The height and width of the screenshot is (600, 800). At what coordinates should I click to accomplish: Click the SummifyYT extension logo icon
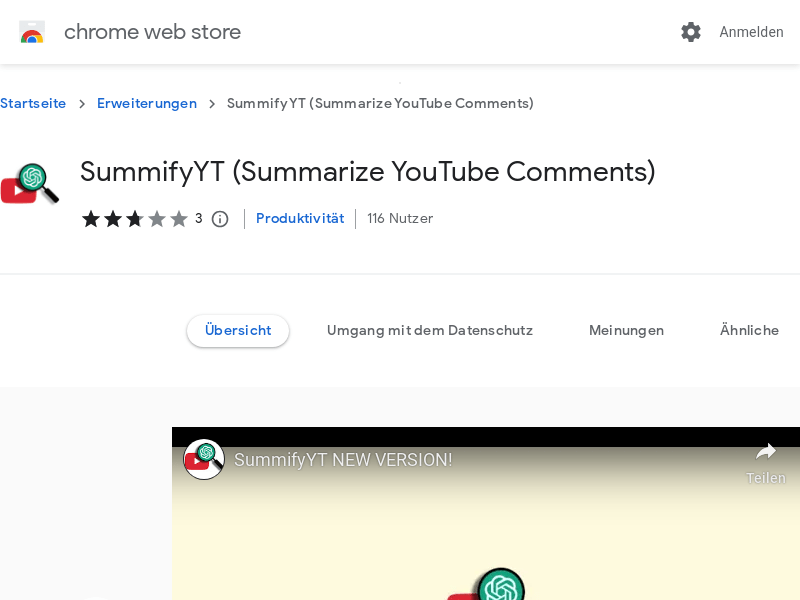[x=30, y=184]
